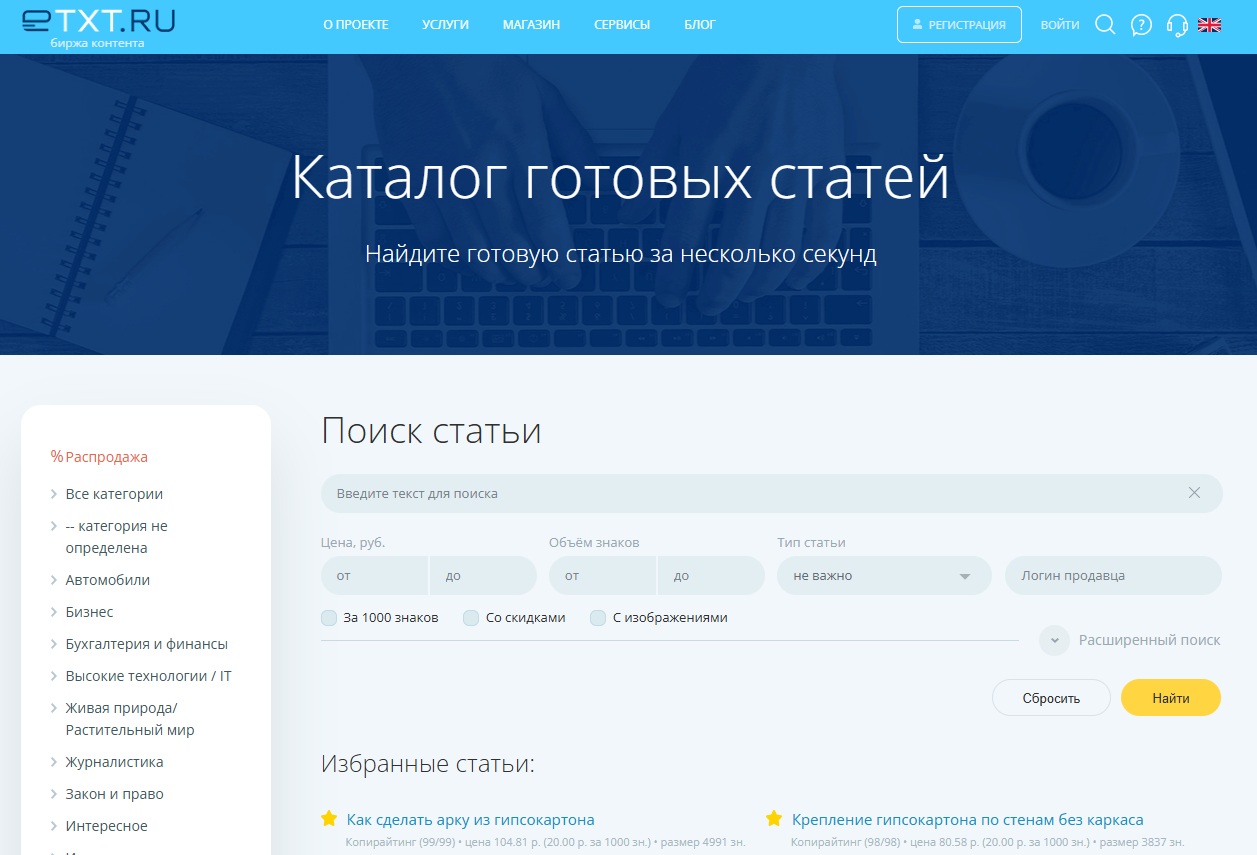Open the search magnifier icon in header

[1105, 25]
